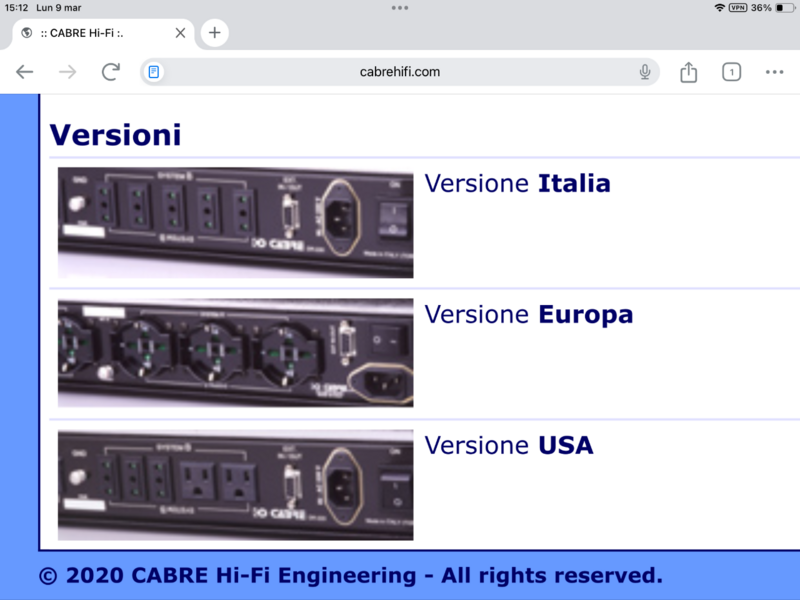Open the tab switcher showing 1 tab
The height and width of the screenshot is (600, 800).
coord(731,72)
